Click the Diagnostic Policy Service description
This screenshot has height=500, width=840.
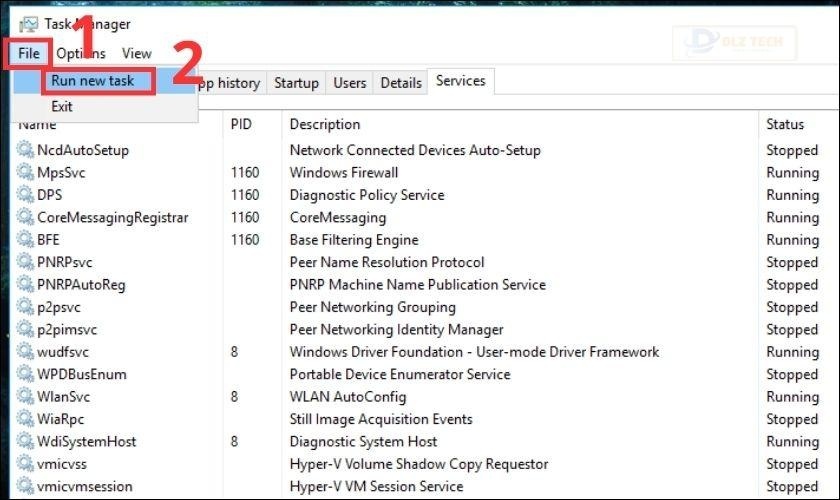point(367,195)
